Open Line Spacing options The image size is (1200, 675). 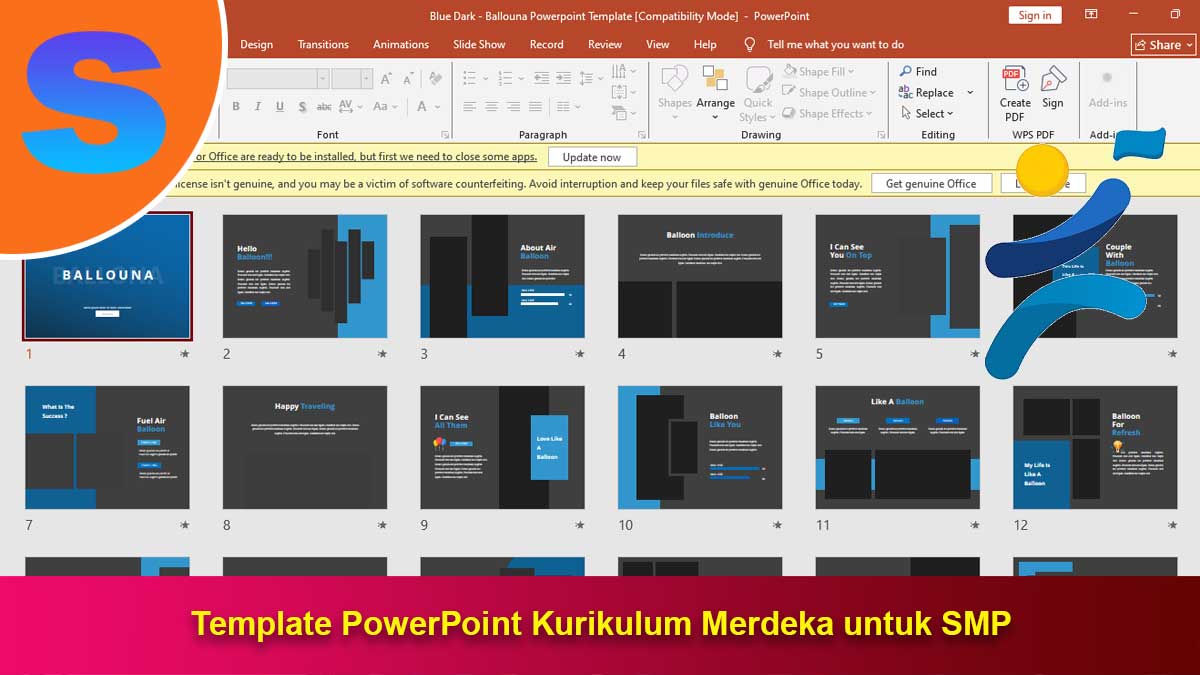point(591,77)
